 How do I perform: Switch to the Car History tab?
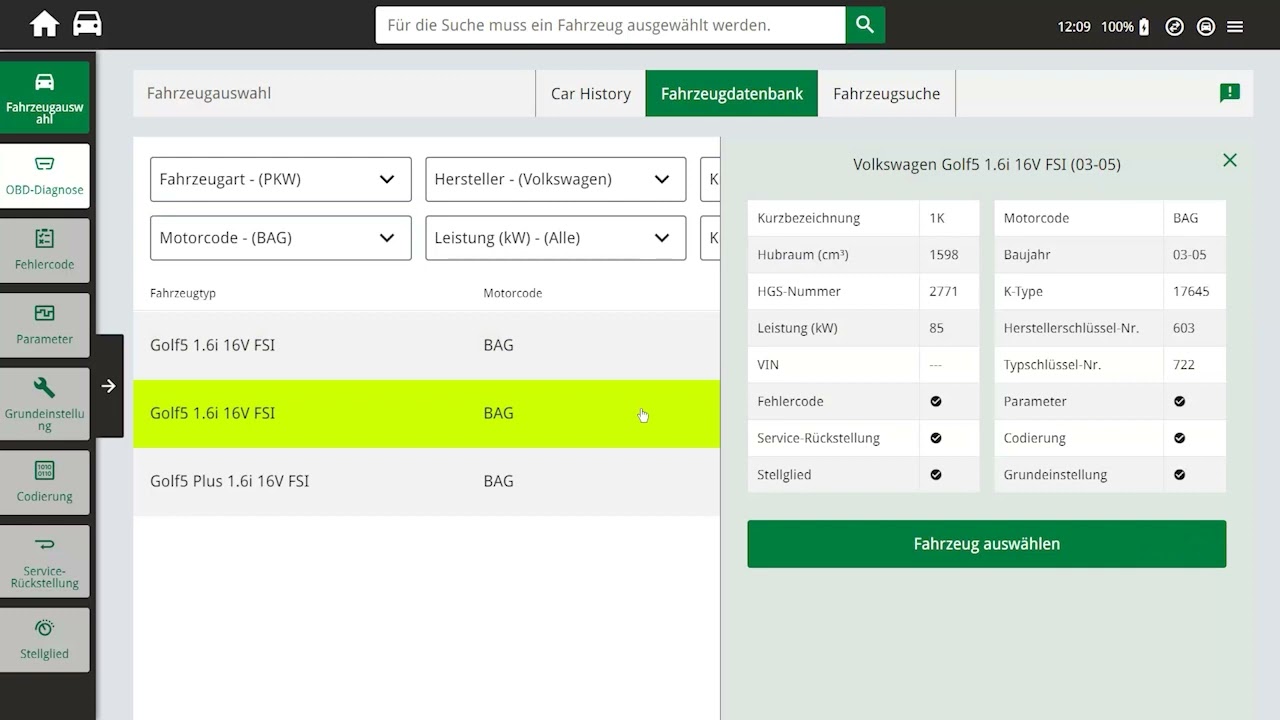pos(591,93)
